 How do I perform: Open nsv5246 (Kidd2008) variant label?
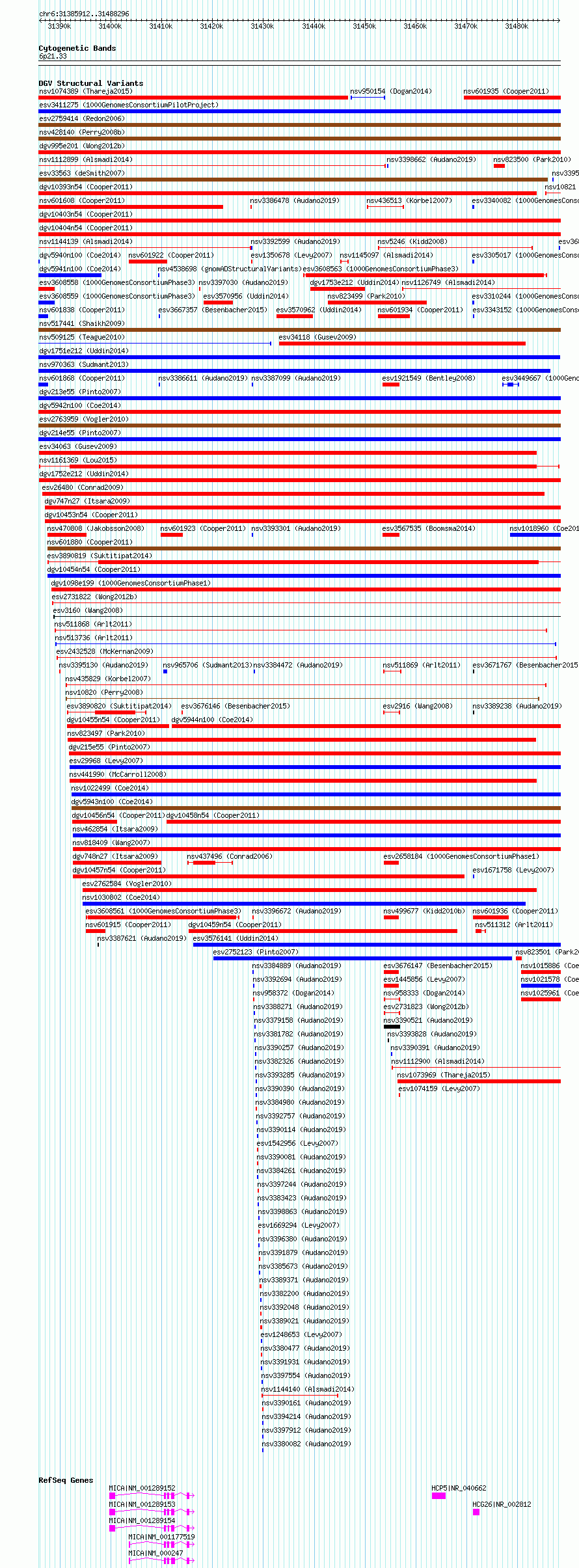(412, 241)
